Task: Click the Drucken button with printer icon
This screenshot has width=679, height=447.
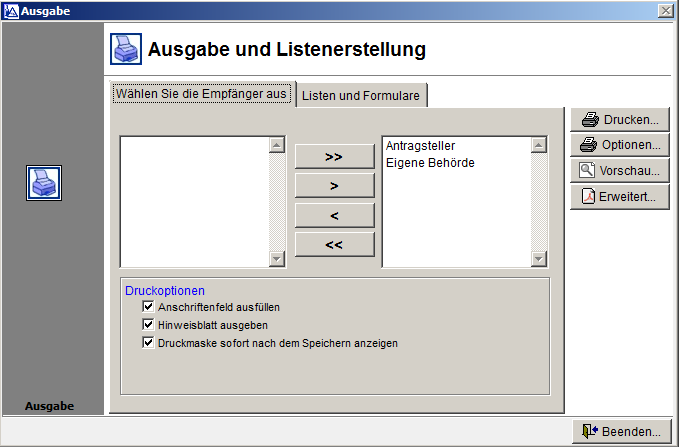Action: click(x=620, y=120)
